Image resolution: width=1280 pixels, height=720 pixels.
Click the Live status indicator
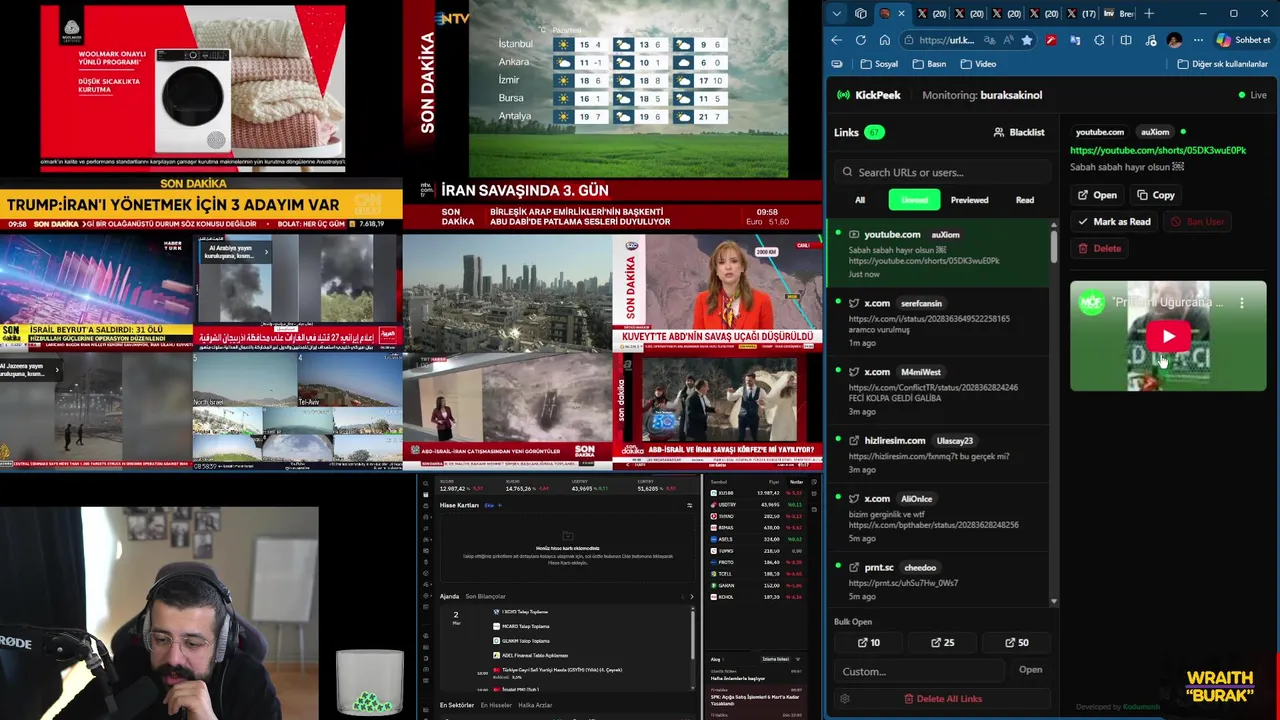pyautogui.click(x=1252, y=95)
